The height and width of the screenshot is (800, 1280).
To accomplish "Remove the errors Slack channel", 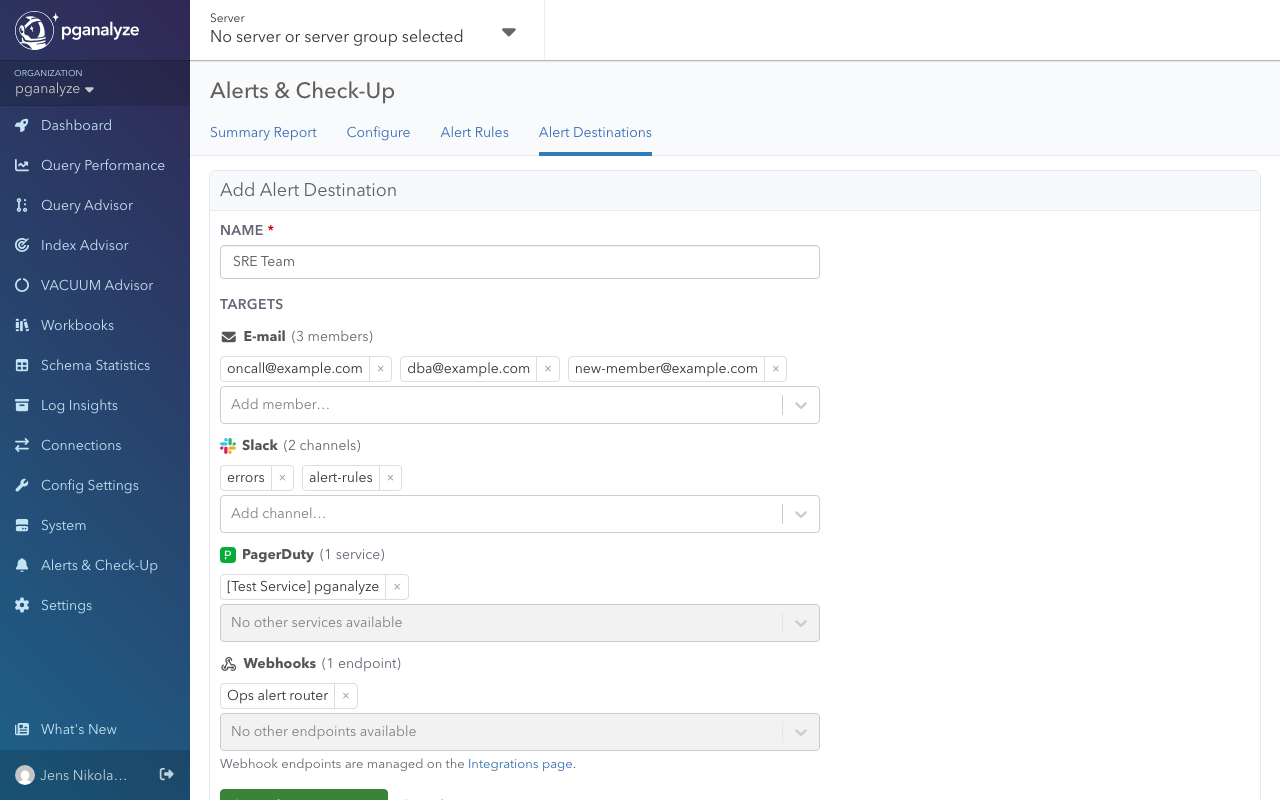I will (283, 477).
